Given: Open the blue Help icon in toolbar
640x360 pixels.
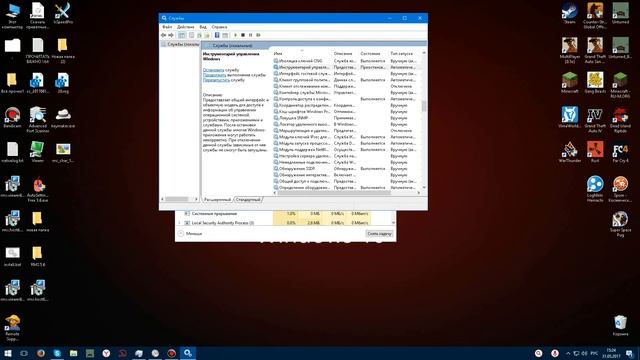Looking at the screenshot, I should coord(217,35).
